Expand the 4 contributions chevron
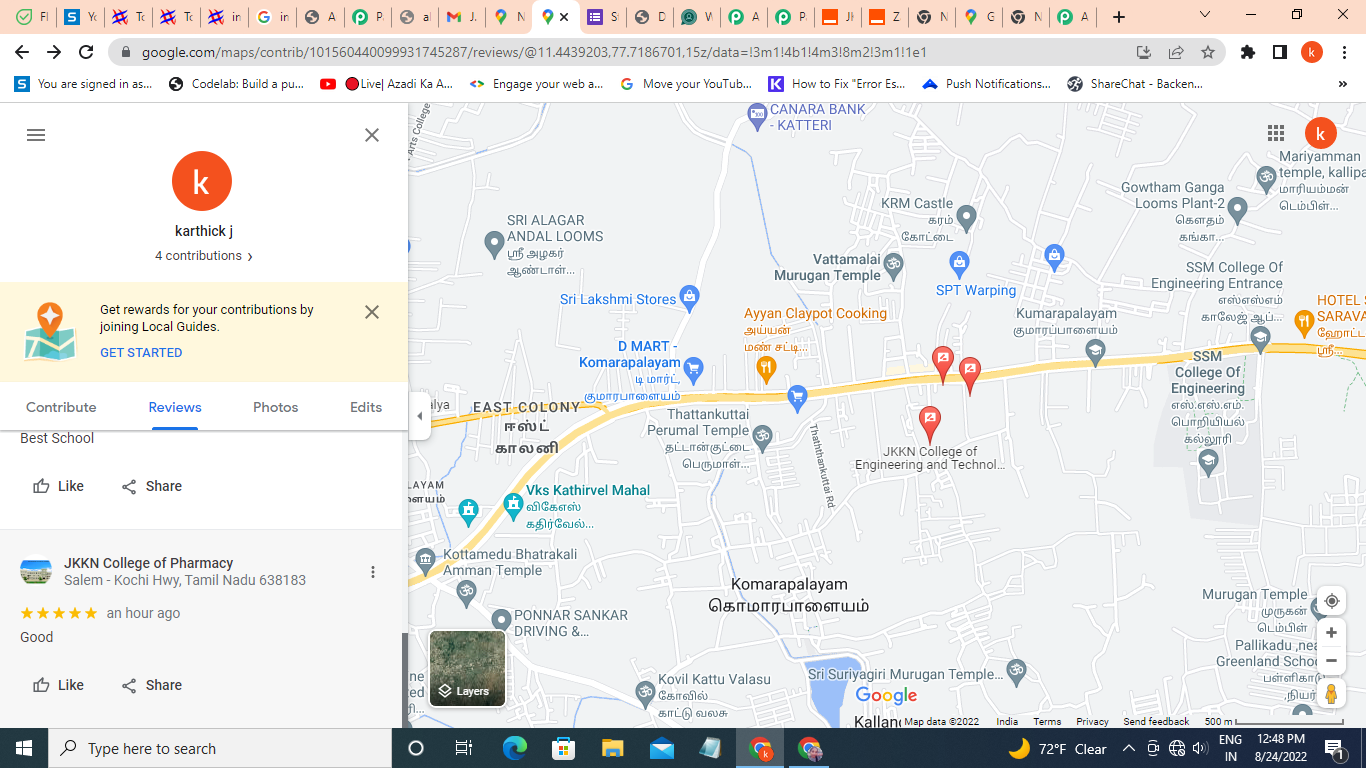The width and height of the screenshot is (1366, 768). (x=250, y=257)
